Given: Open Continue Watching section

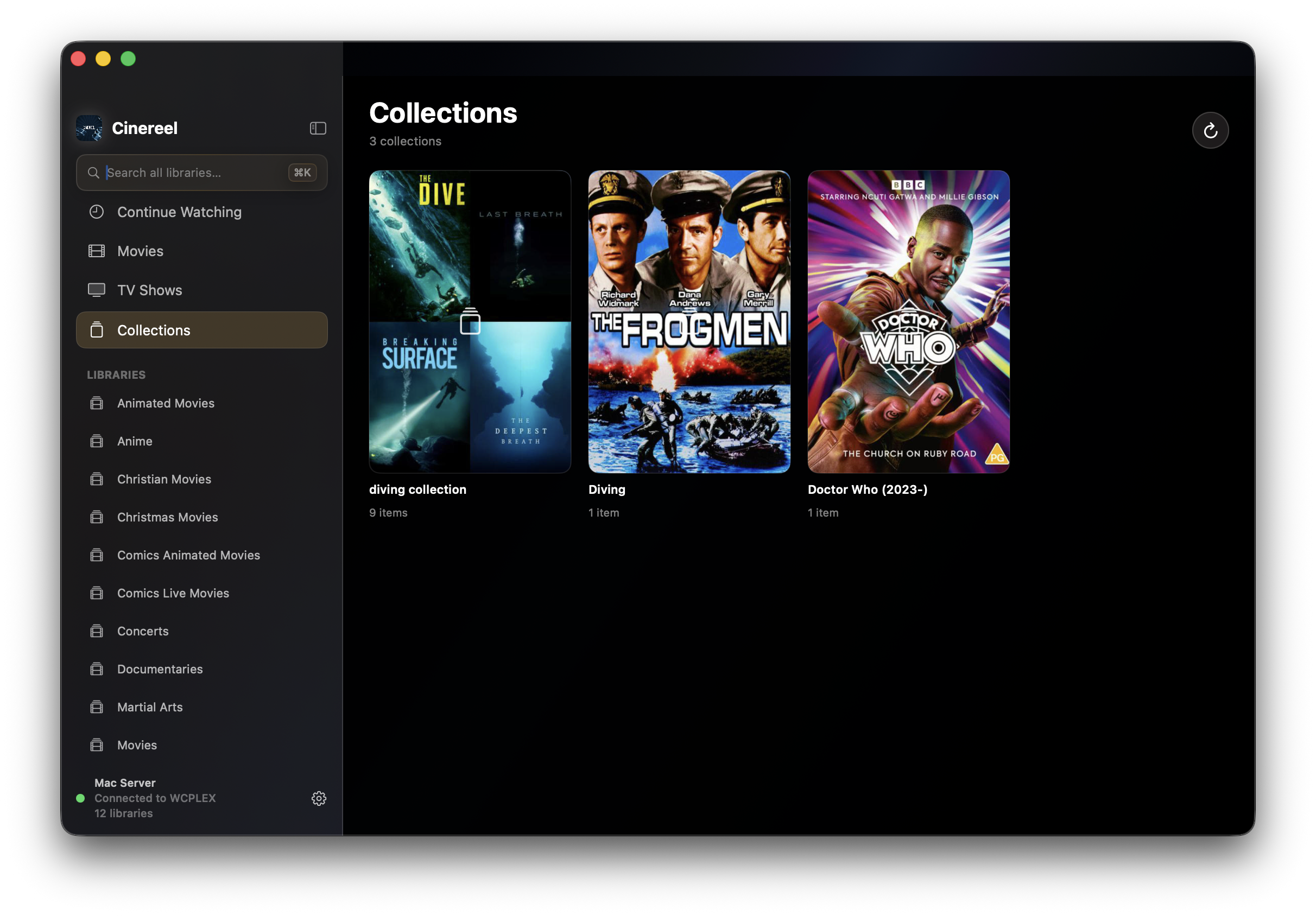Looking at the screenshot, I should coord(202,212).
